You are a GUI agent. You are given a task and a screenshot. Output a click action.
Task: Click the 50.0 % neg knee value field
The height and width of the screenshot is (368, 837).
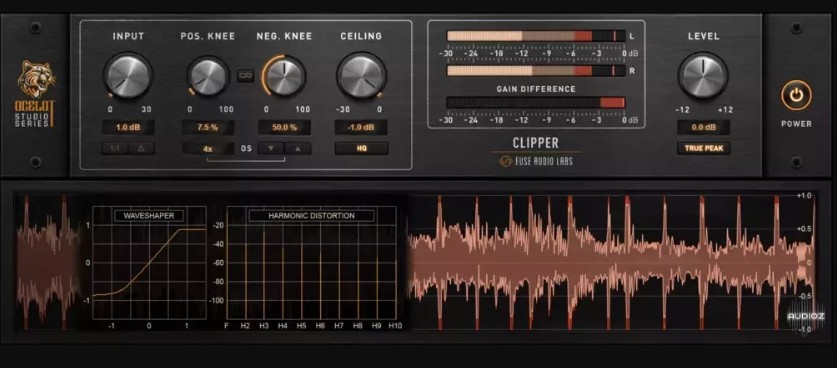point(285,128)
